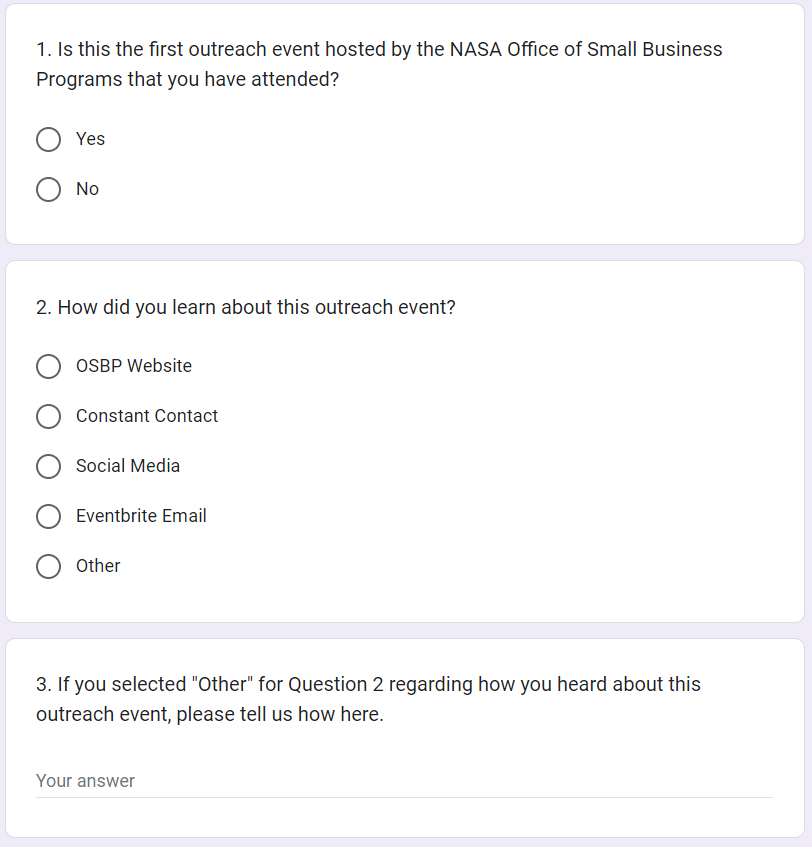This screenshot has height=847, width=812.
Task: Click the 'Other' option label text
Action: (x=98, y=566)
